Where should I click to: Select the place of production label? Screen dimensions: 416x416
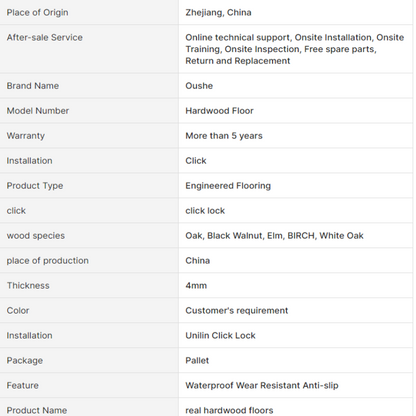48,261
